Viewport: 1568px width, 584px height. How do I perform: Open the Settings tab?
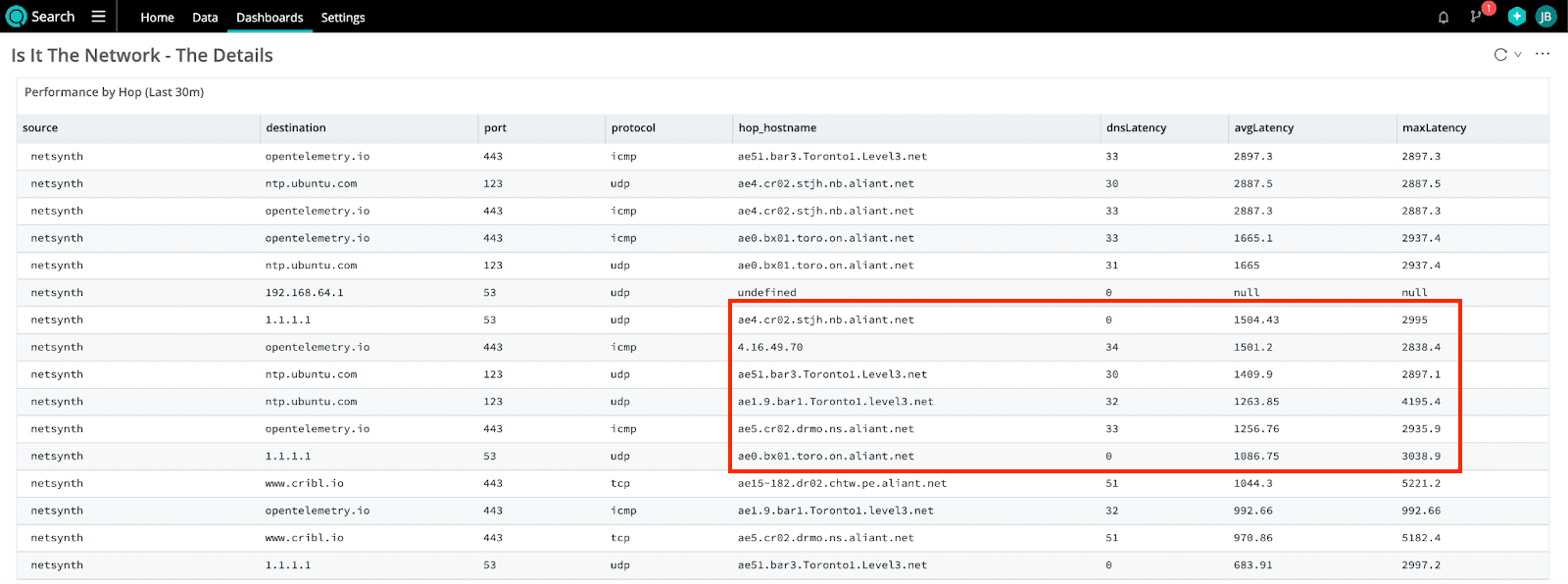[343, 18]
